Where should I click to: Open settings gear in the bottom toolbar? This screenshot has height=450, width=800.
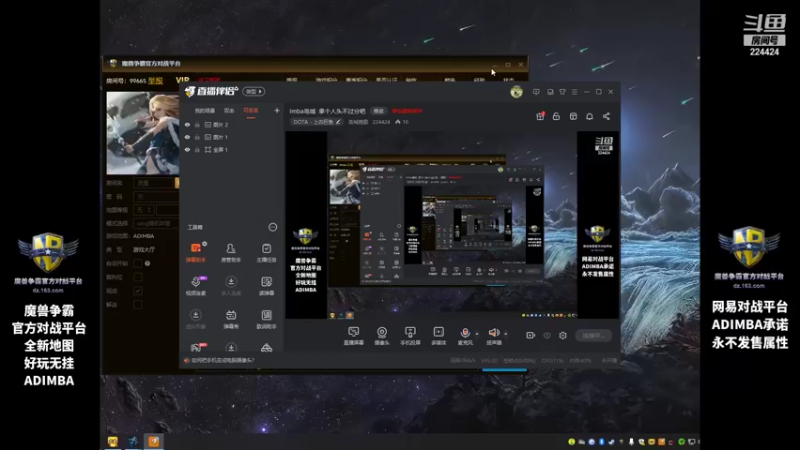click(x=563, y=335)
